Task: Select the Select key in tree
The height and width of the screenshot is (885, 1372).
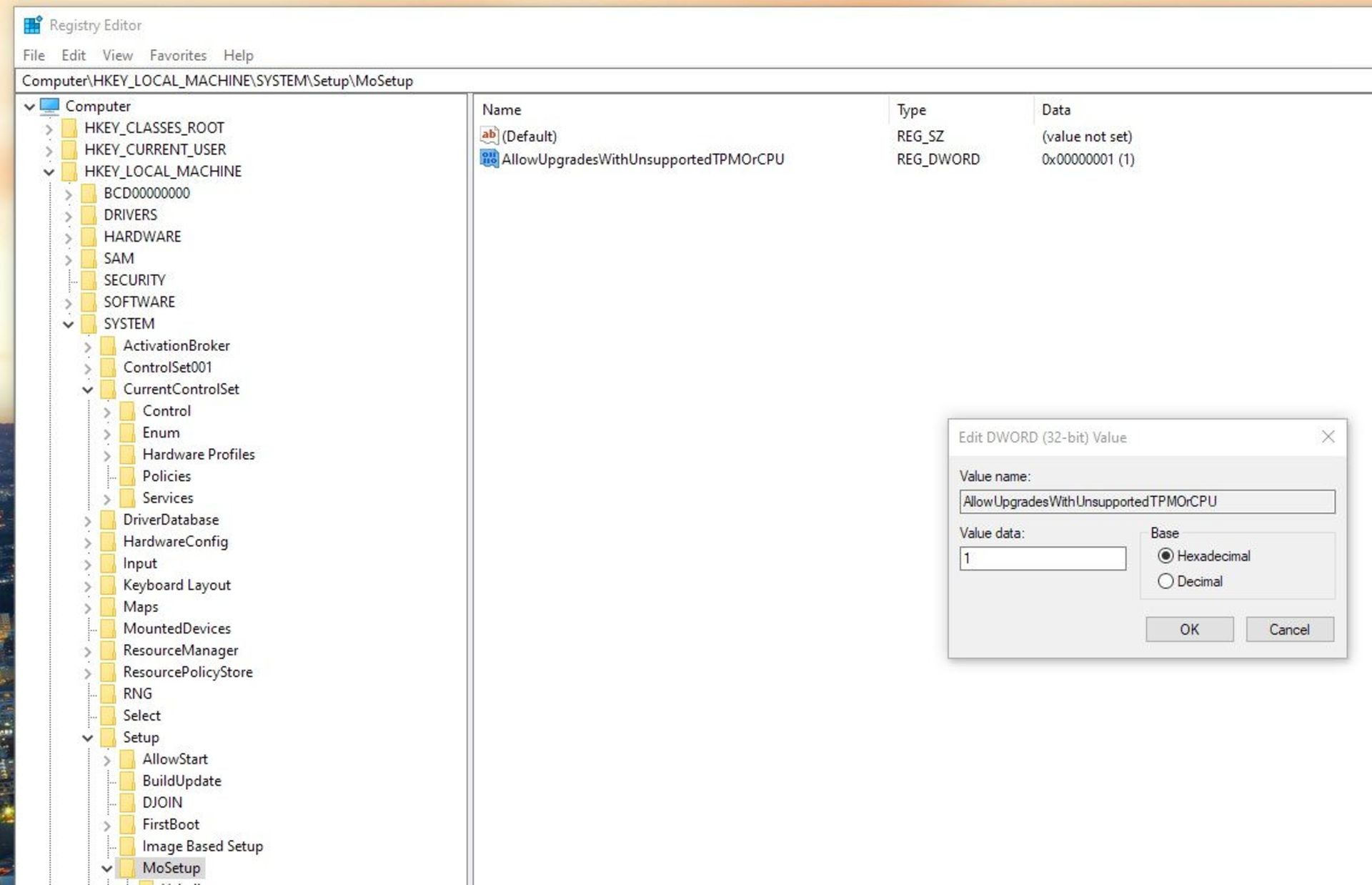Action: (141, 716)
